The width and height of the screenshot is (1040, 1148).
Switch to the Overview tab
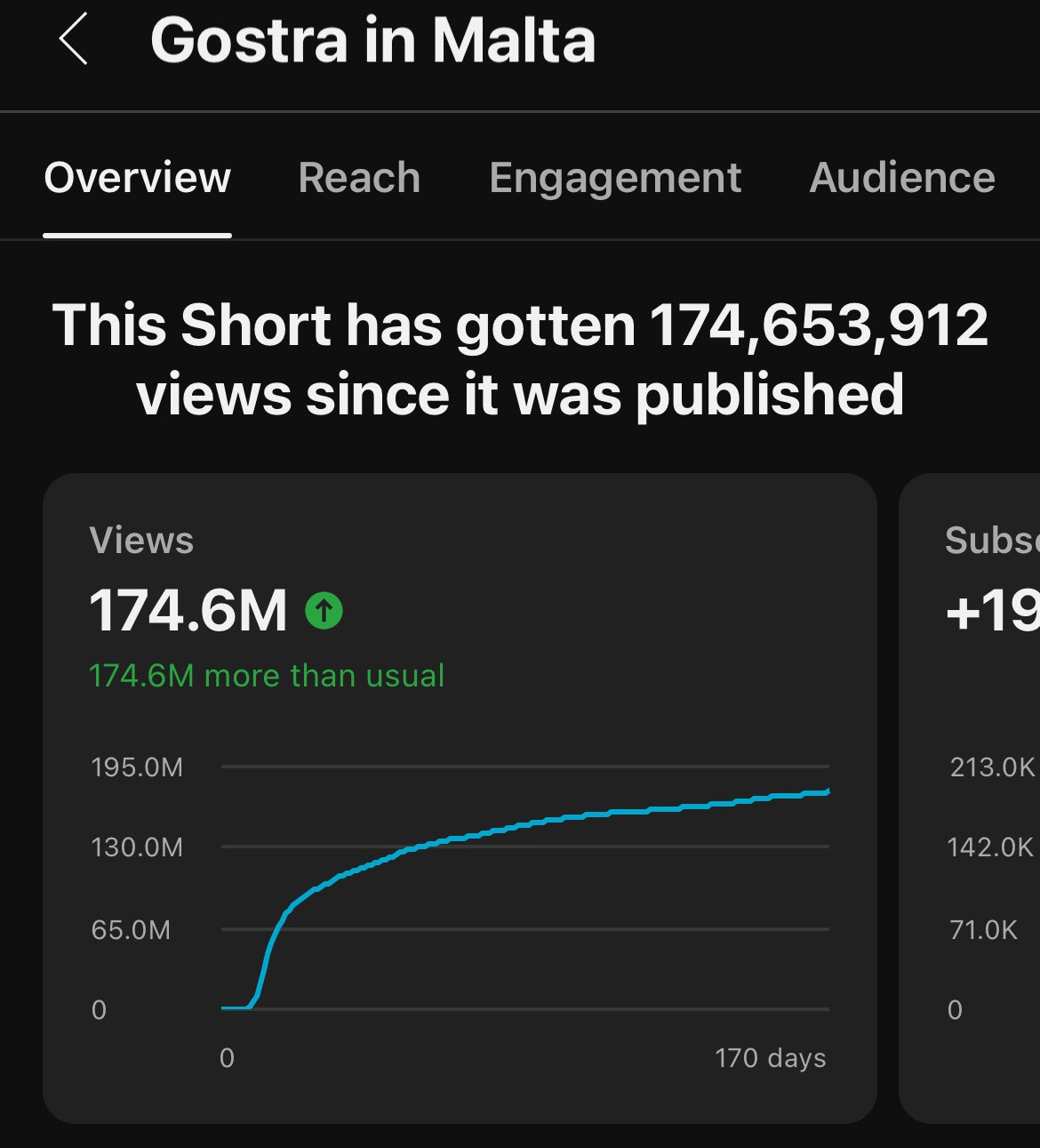click(x=137, y=178)
